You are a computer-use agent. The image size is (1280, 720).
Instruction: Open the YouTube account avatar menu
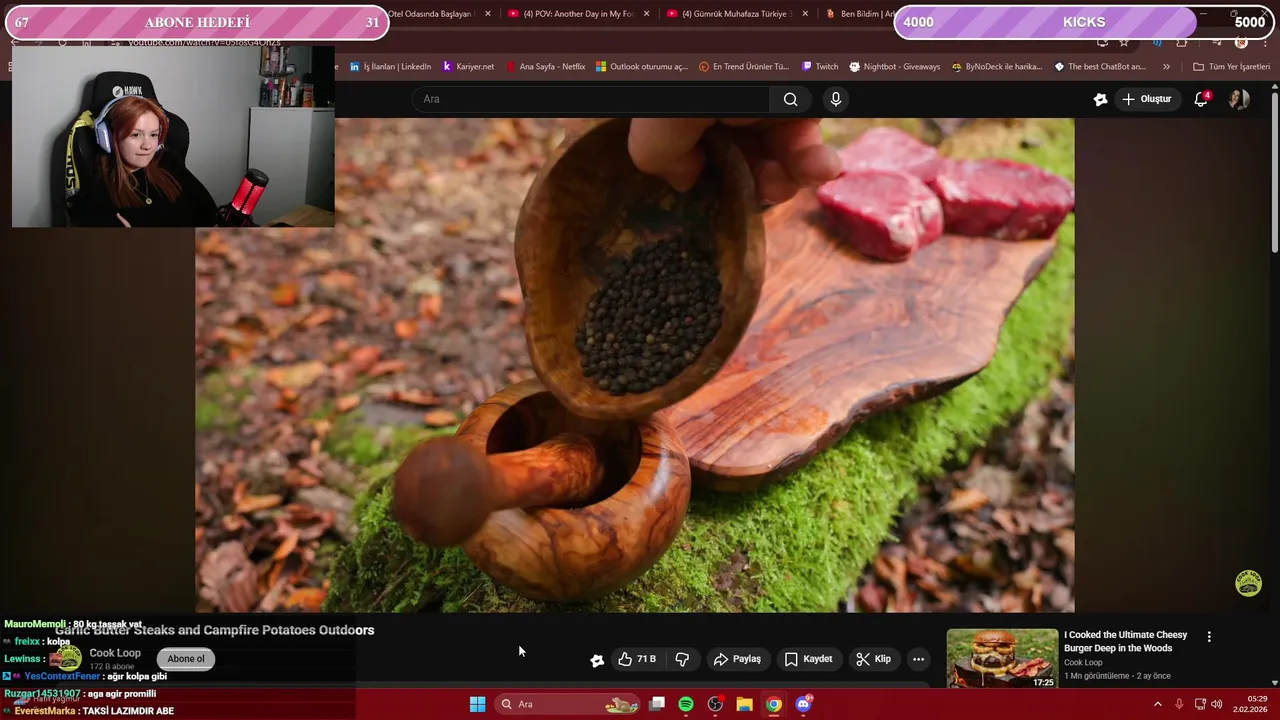click(1239, 99)
